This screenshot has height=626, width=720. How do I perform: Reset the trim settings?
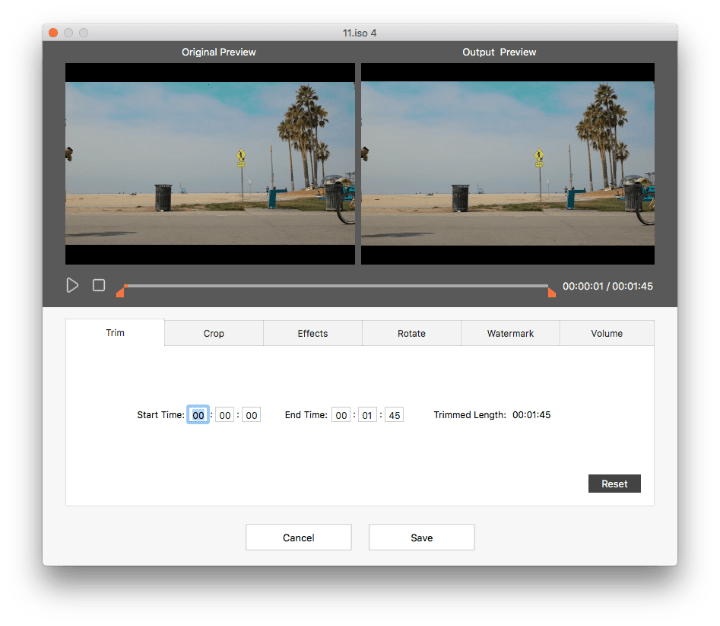point(614,484)
